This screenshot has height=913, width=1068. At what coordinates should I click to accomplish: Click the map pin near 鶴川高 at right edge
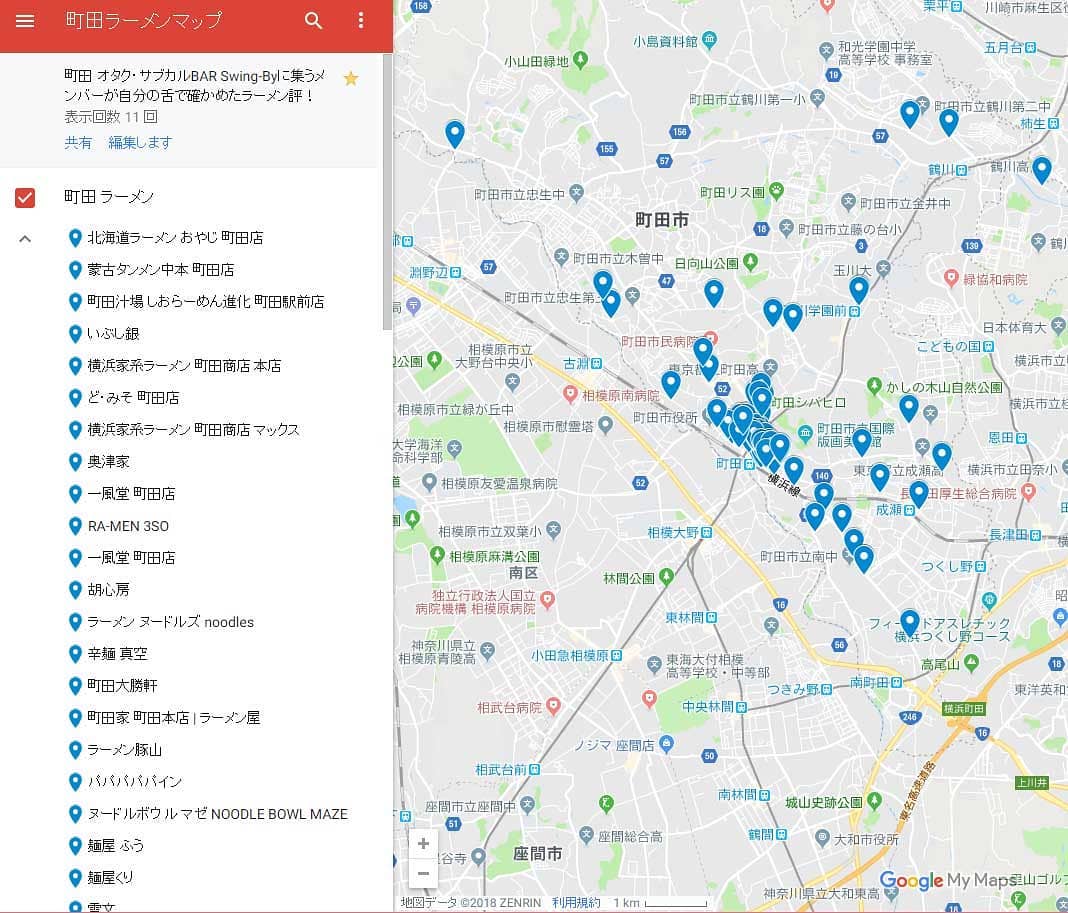[x=1042, y=168]
